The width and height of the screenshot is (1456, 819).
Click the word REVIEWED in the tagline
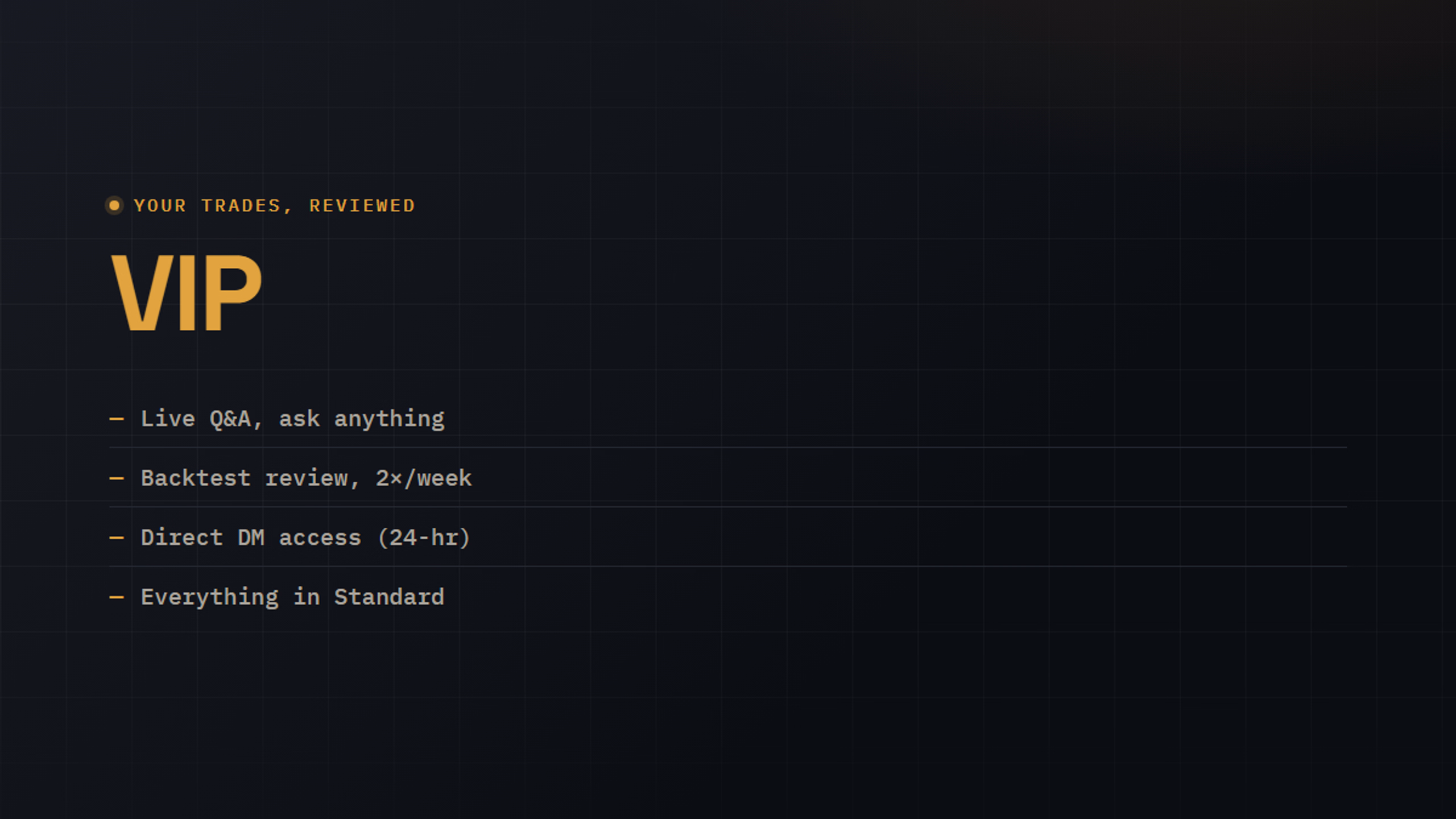pyautogui.click(x=362, y=205)
